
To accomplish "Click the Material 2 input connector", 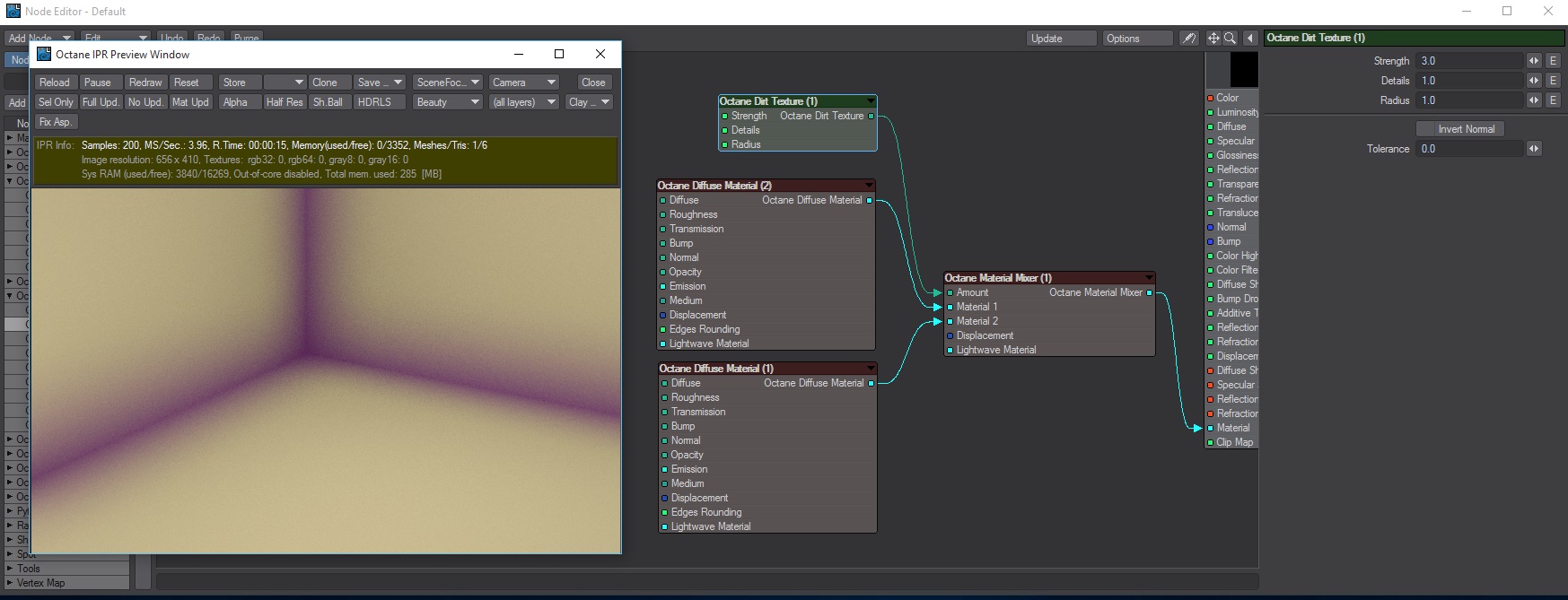I will tap(950, 321).
